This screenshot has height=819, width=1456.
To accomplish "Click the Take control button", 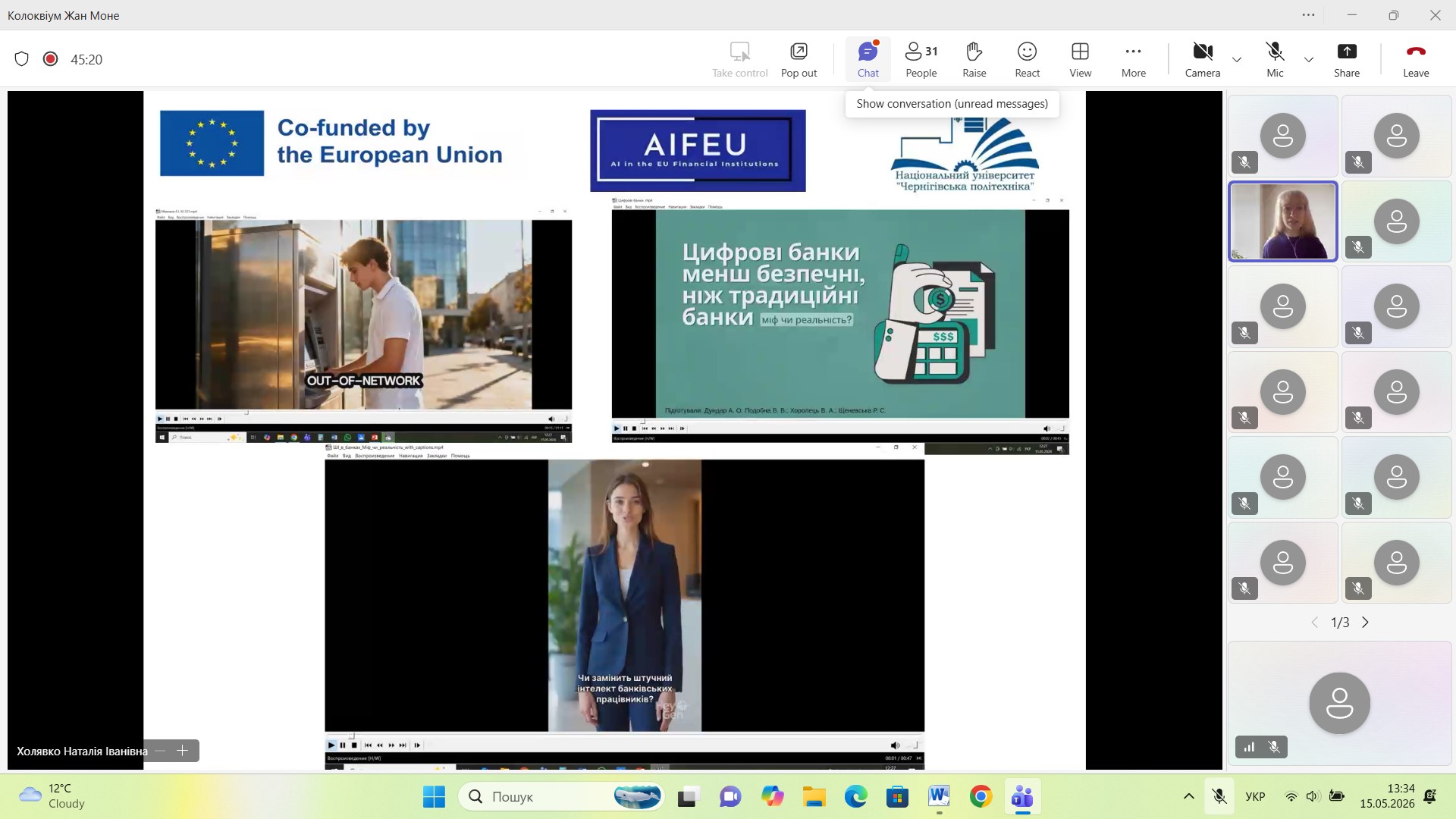I will click(x=739, y=60).
